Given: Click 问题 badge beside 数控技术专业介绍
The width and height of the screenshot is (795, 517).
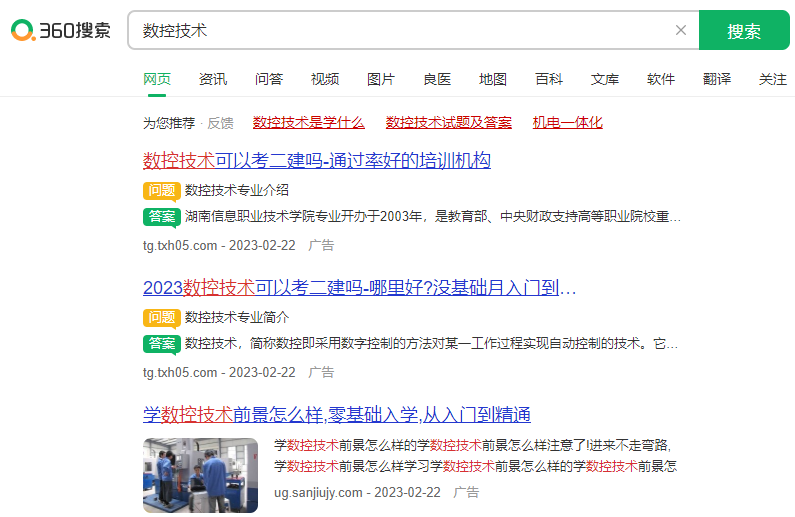Looking at the screenshot, I should click(x=162, y=191).
